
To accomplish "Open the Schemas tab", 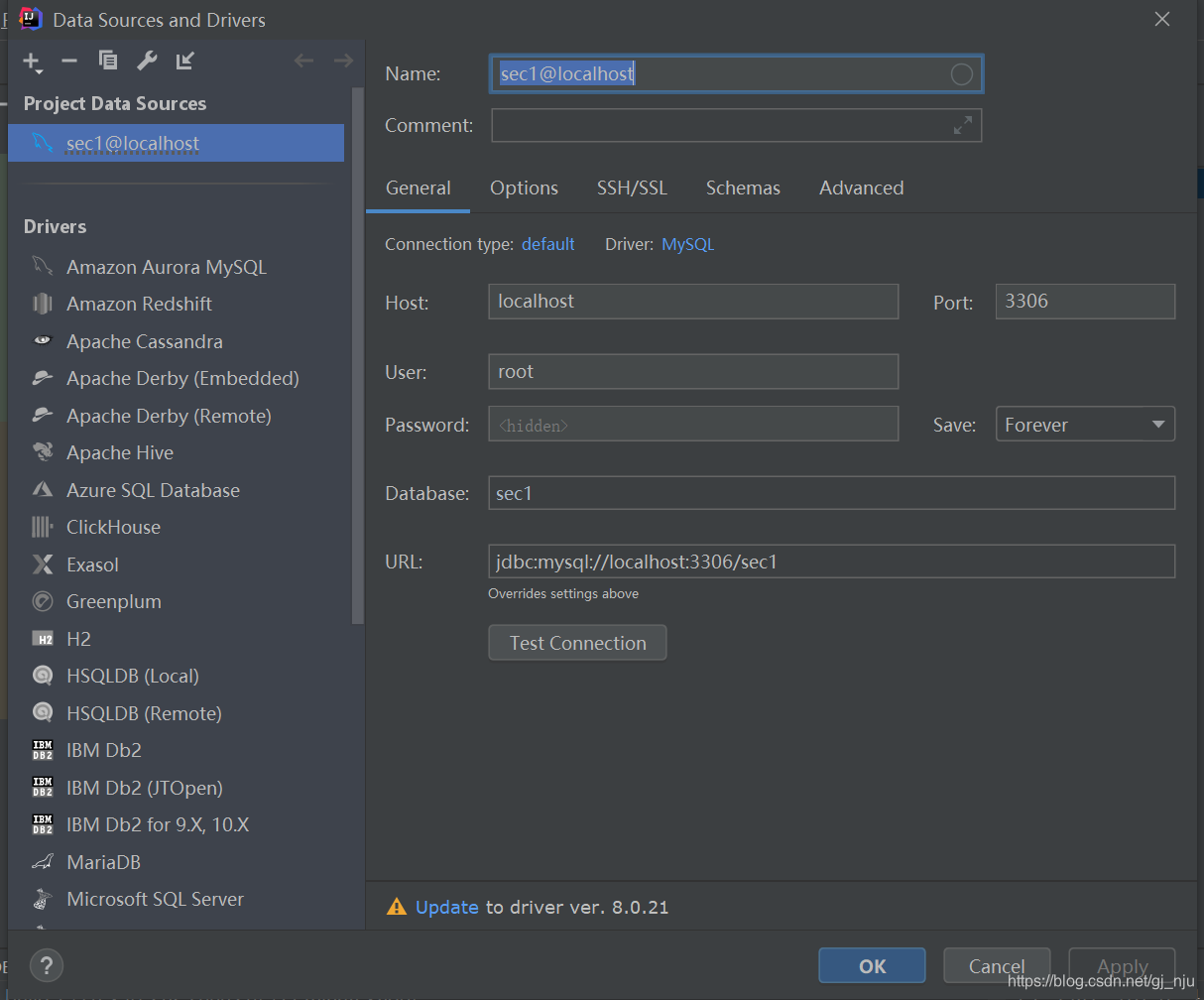I will (x=743, y=188).
